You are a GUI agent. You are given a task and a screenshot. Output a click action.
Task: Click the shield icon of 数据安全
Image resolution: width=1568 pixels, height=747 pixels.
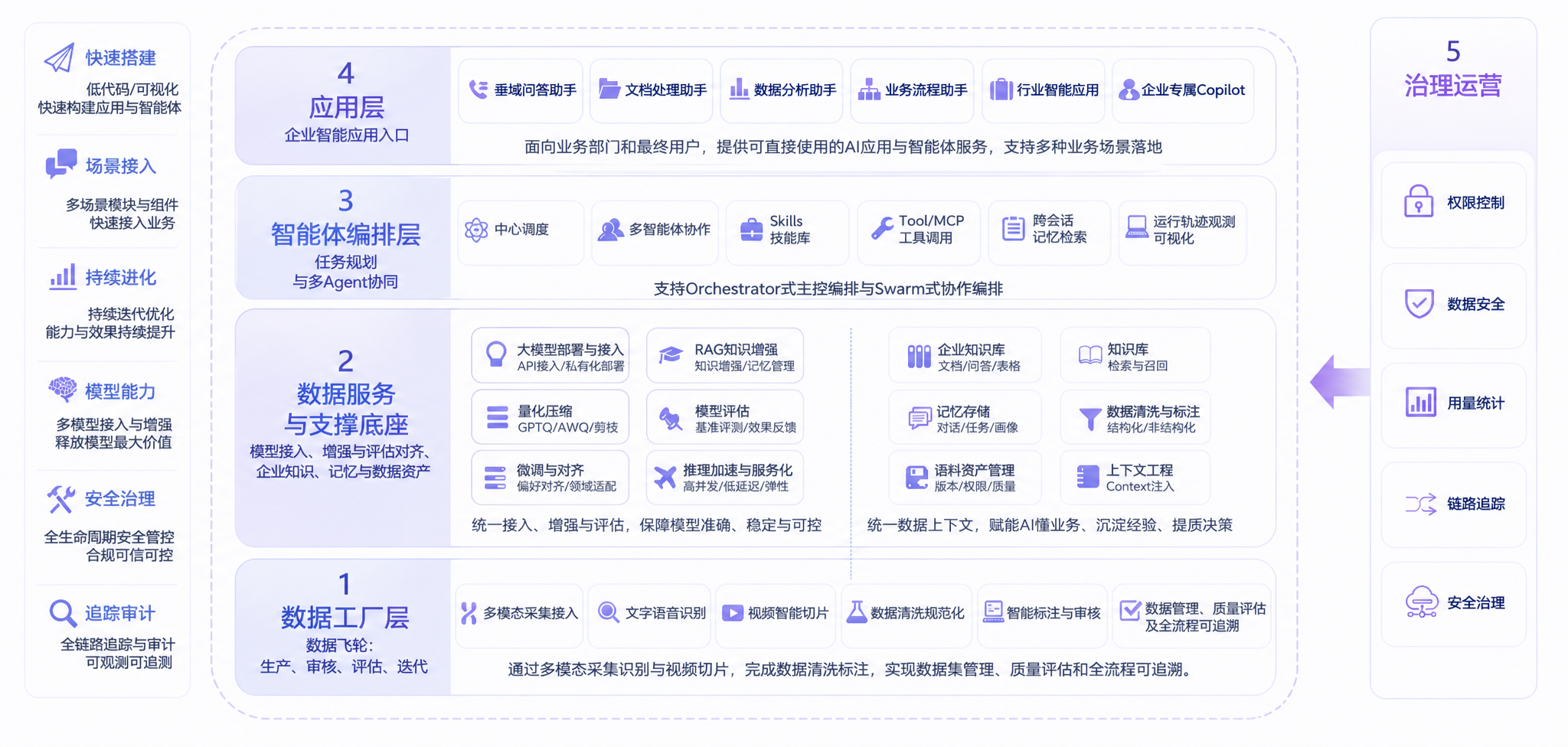point(1419,304)
